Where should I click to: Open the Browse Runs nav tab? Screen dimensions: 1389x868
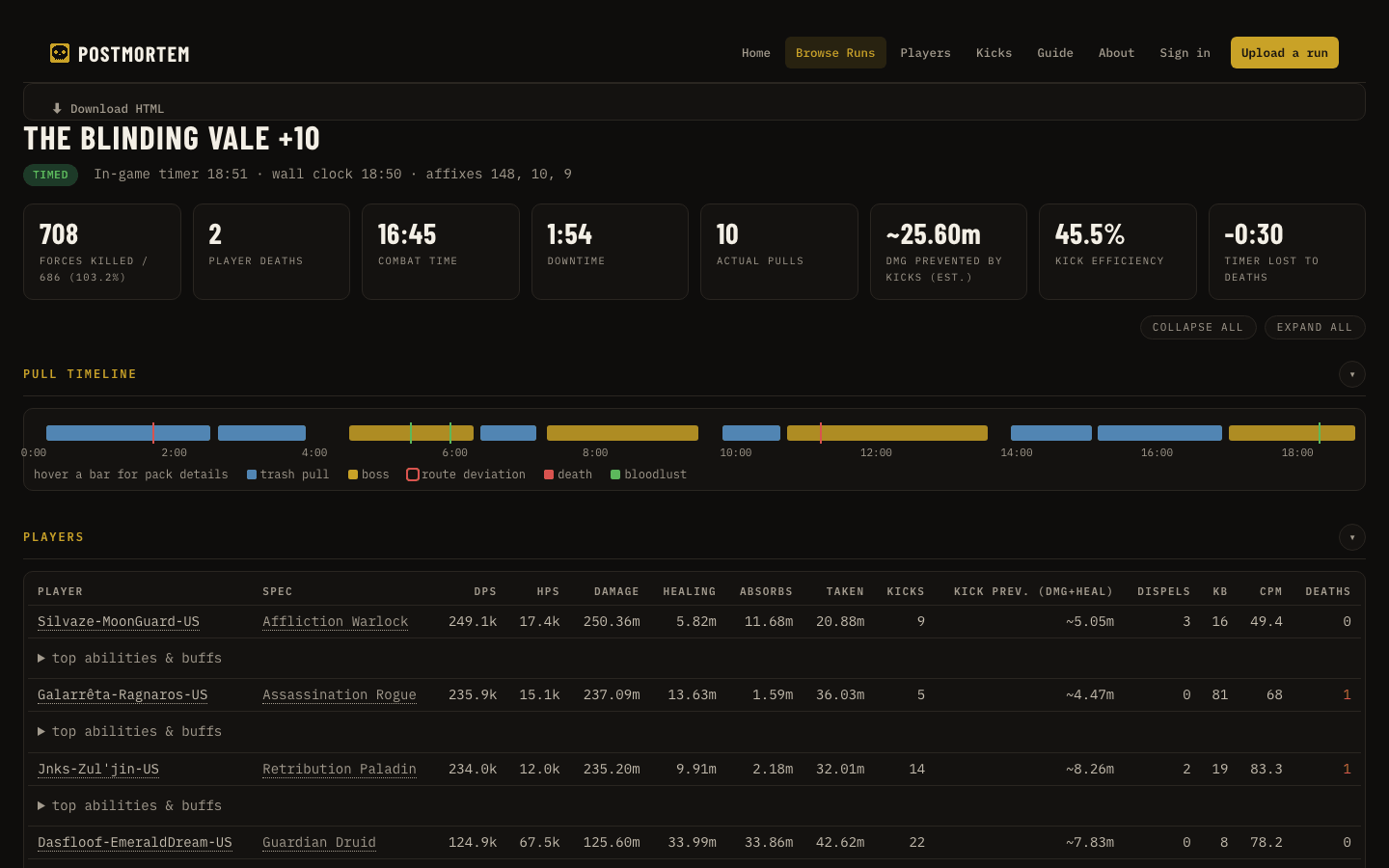click(835, 53)
